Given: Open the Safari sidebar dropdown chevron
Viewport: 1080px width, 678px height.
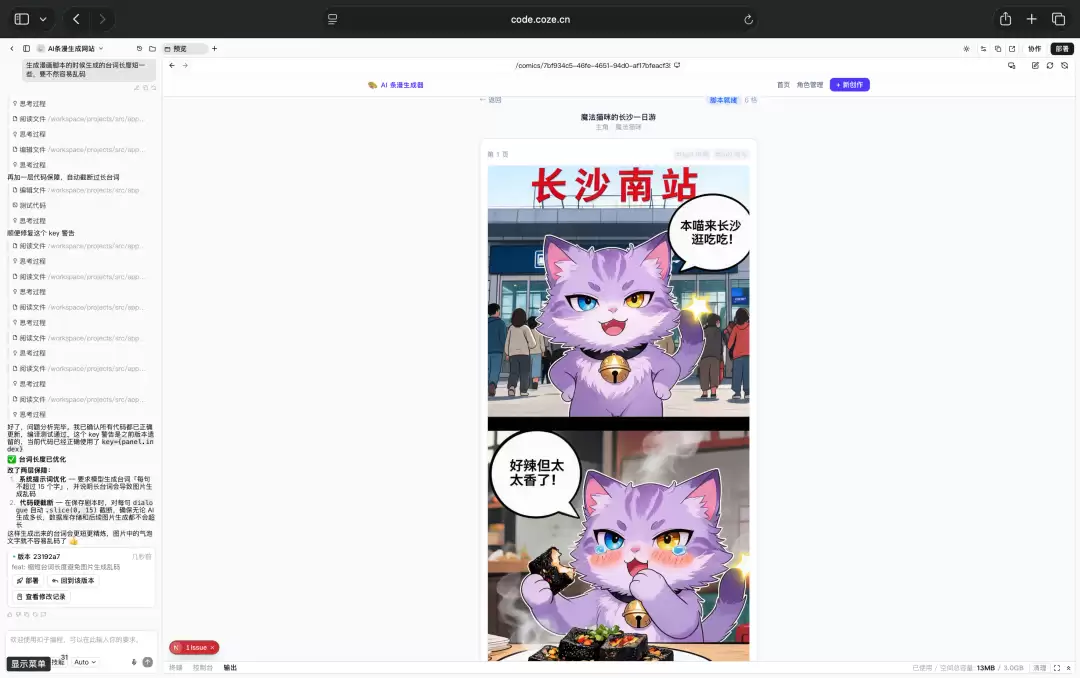Looking at the screenshot, I should click(43, 19).
